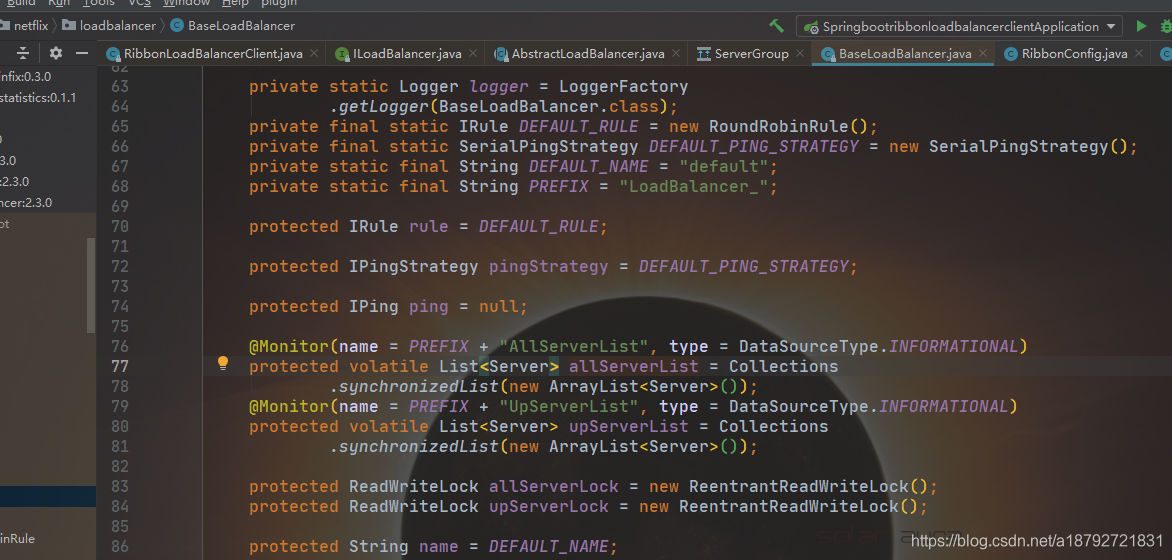This screenshot has height=560, width=1172.
Task: Start debugging with the green bug icon
Action: tap(1166, 26)
